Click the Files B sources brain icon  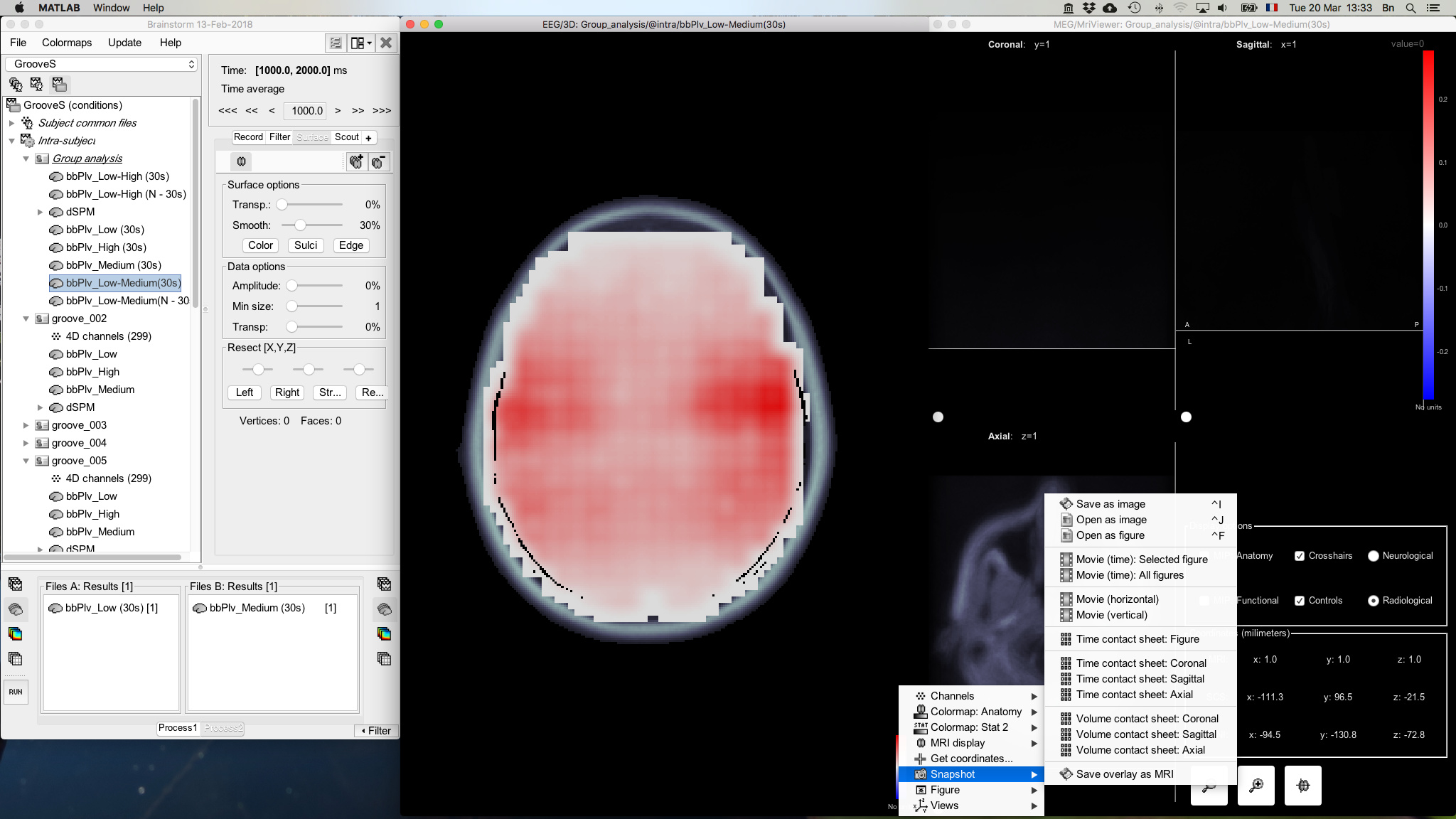click(x=385, y=609)
